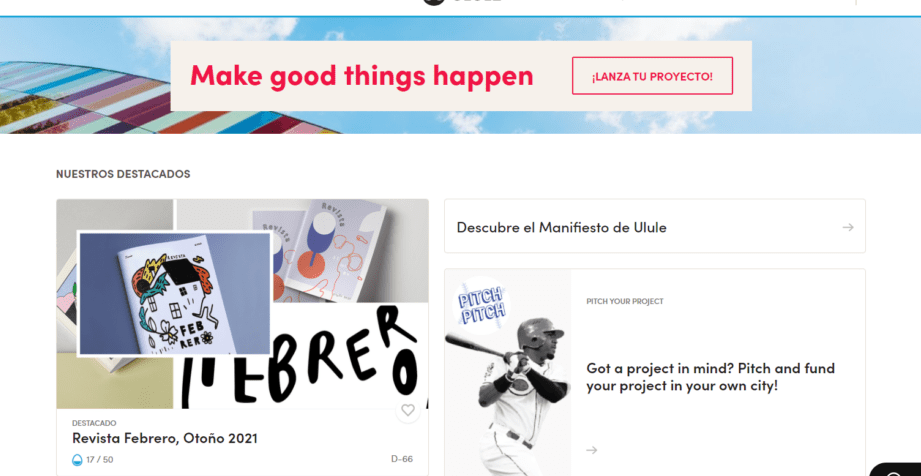Click the blue droplet icon beside 17 / 50
The height and width of the screenshot is (476, 921).
click(77, 460)
